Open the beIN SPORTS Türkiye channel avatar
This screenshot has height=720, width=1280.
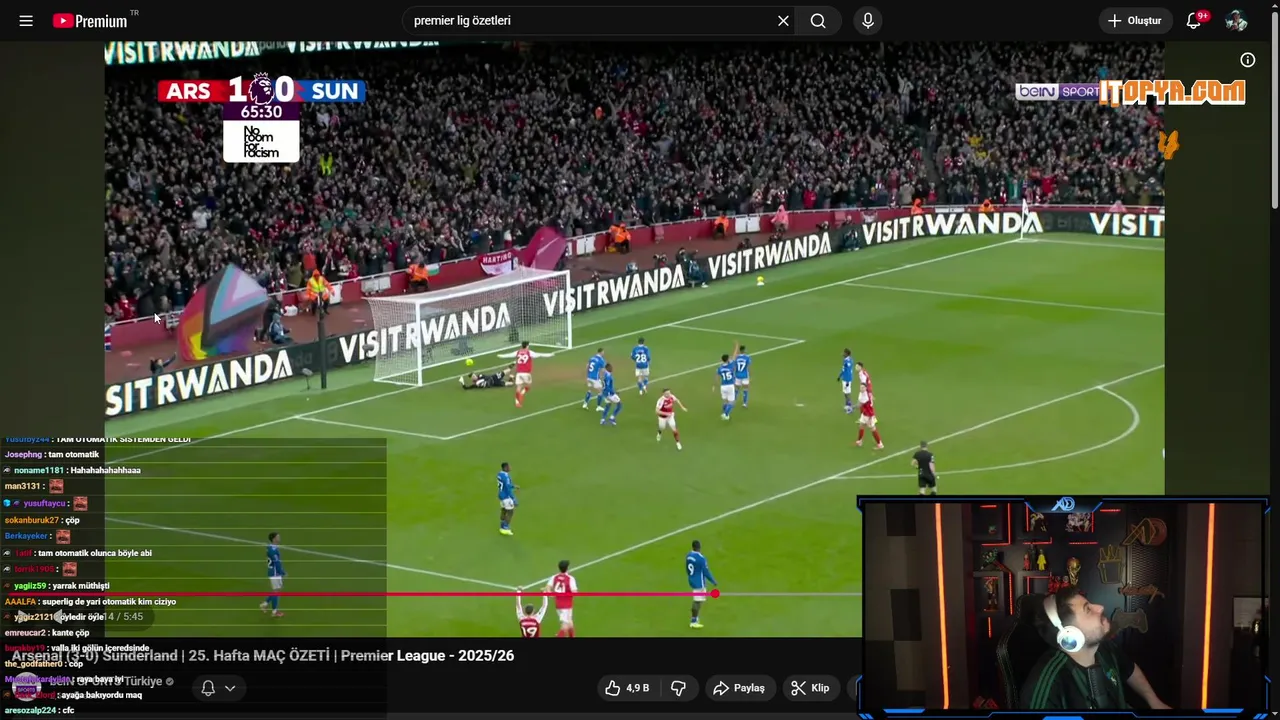(x=26, y=688)
